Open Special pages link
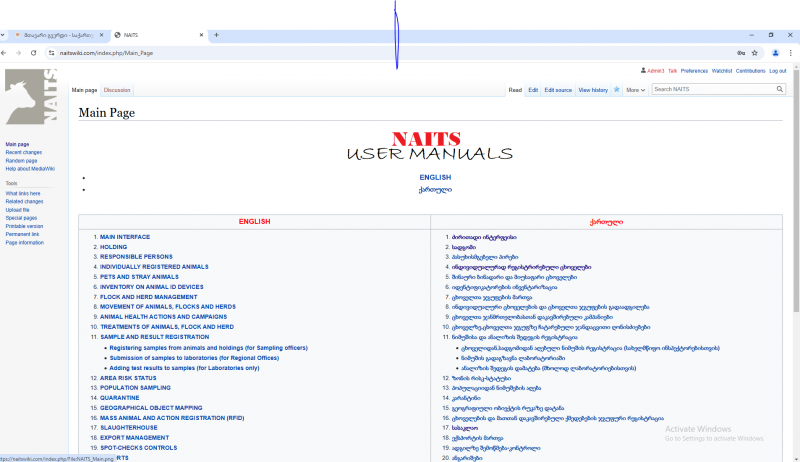The image size is (800, 462). [x=21, y=218]
